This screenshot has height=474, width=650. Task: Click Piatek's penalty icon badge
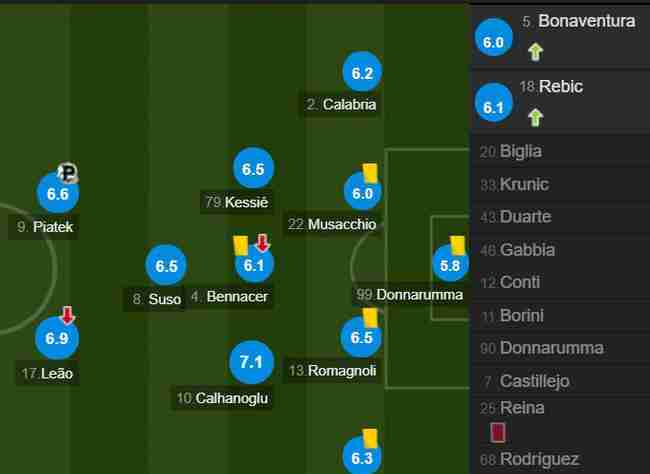coord(68,172)
